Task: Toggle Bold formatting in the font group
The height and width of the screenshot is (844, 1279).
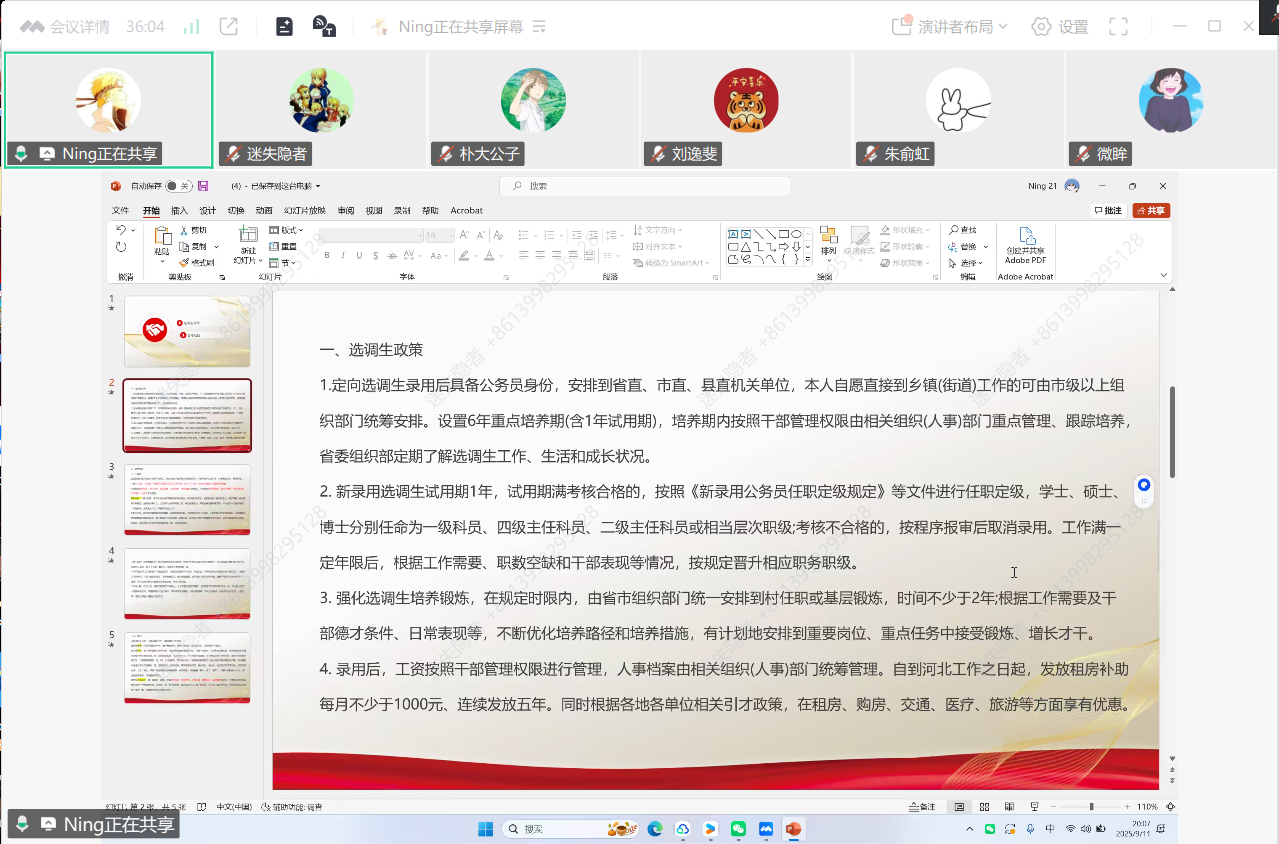Action: pos(326,255)
